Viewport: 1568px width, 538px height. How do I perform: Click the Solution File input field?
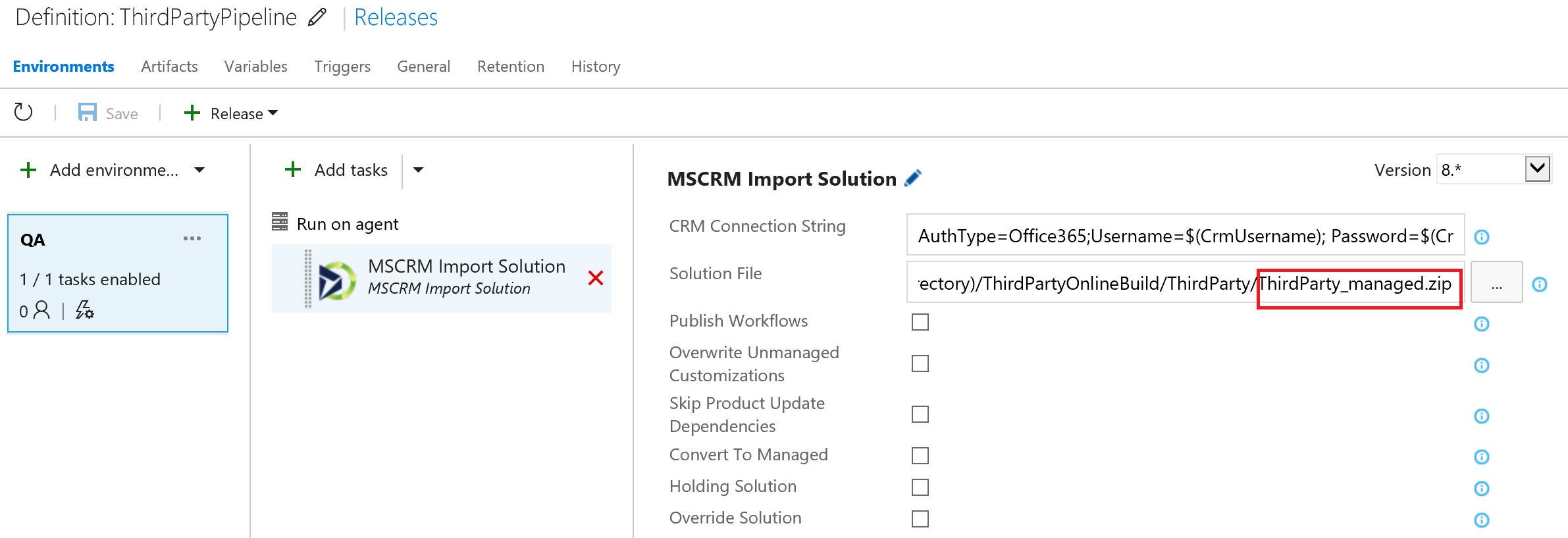[x=1185, y=282]
